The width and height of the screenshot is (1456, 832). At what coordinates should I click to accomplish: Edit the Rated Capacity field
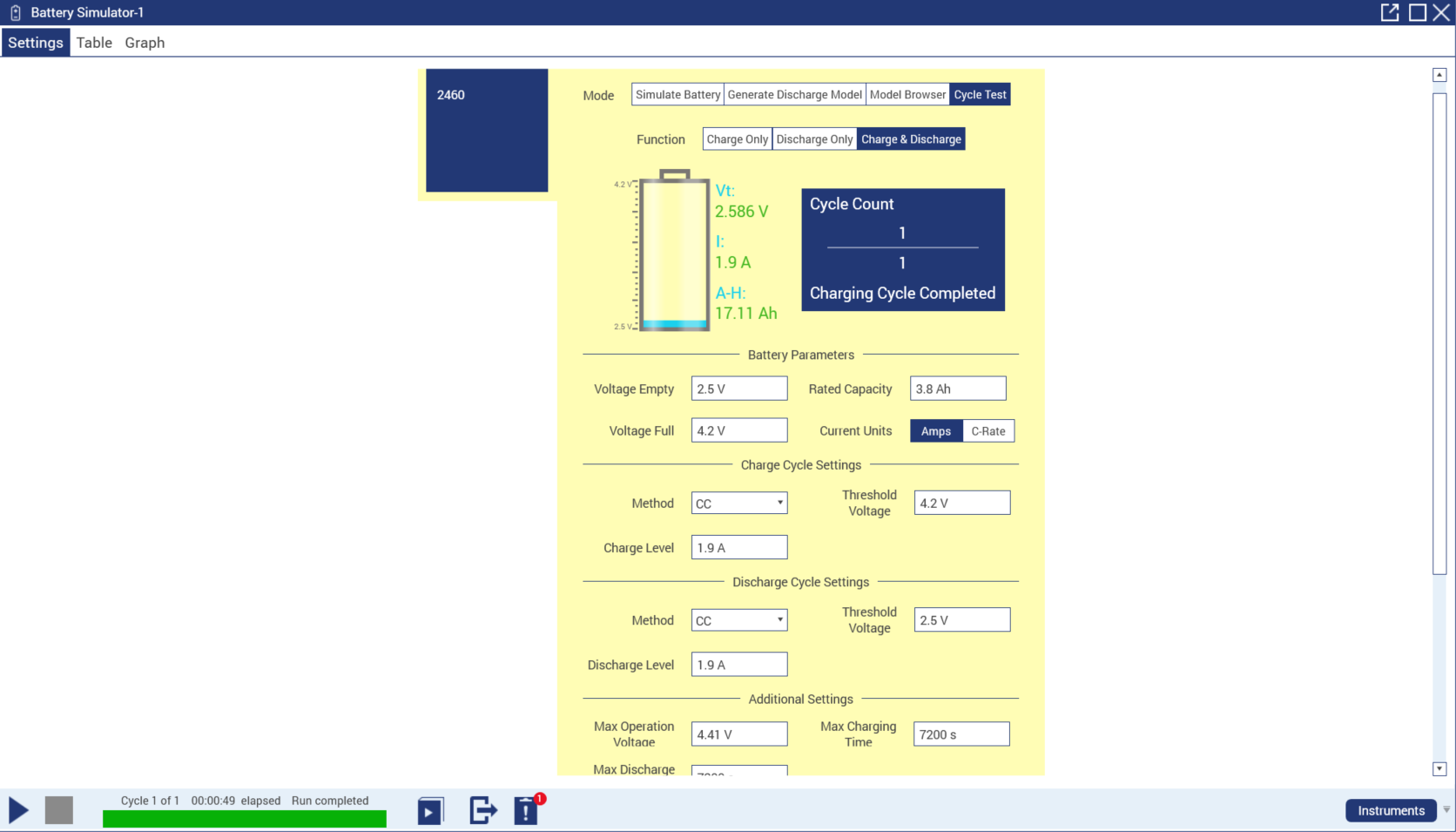957,388
